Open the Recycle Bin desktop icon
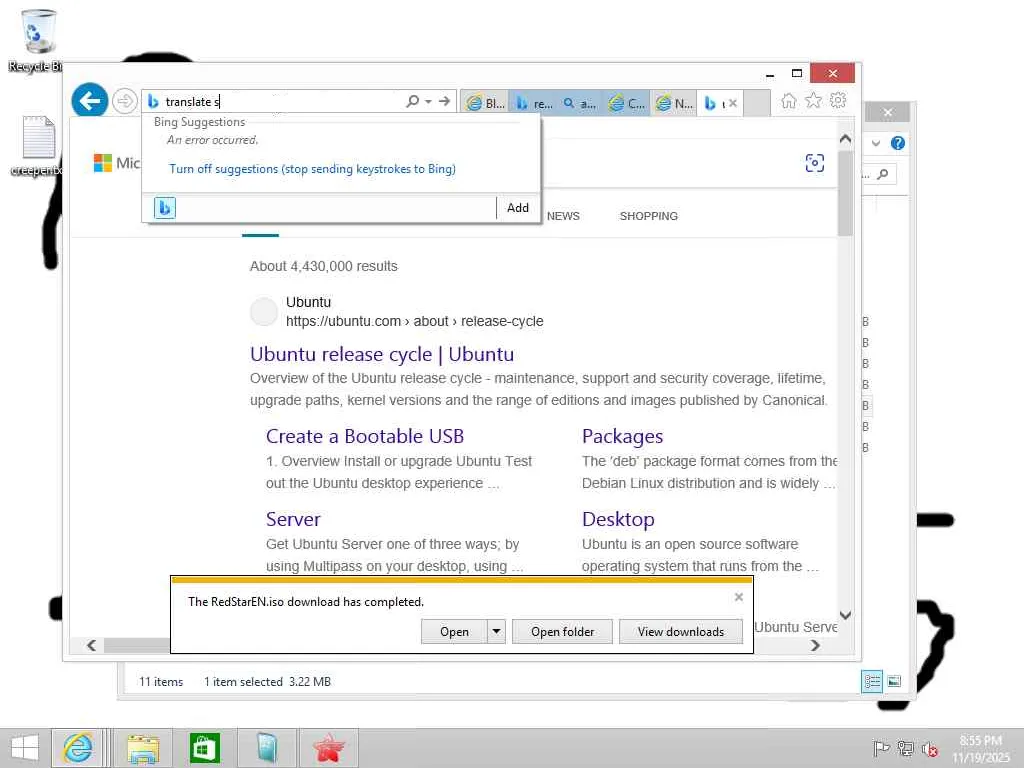 tap(37, 40)
